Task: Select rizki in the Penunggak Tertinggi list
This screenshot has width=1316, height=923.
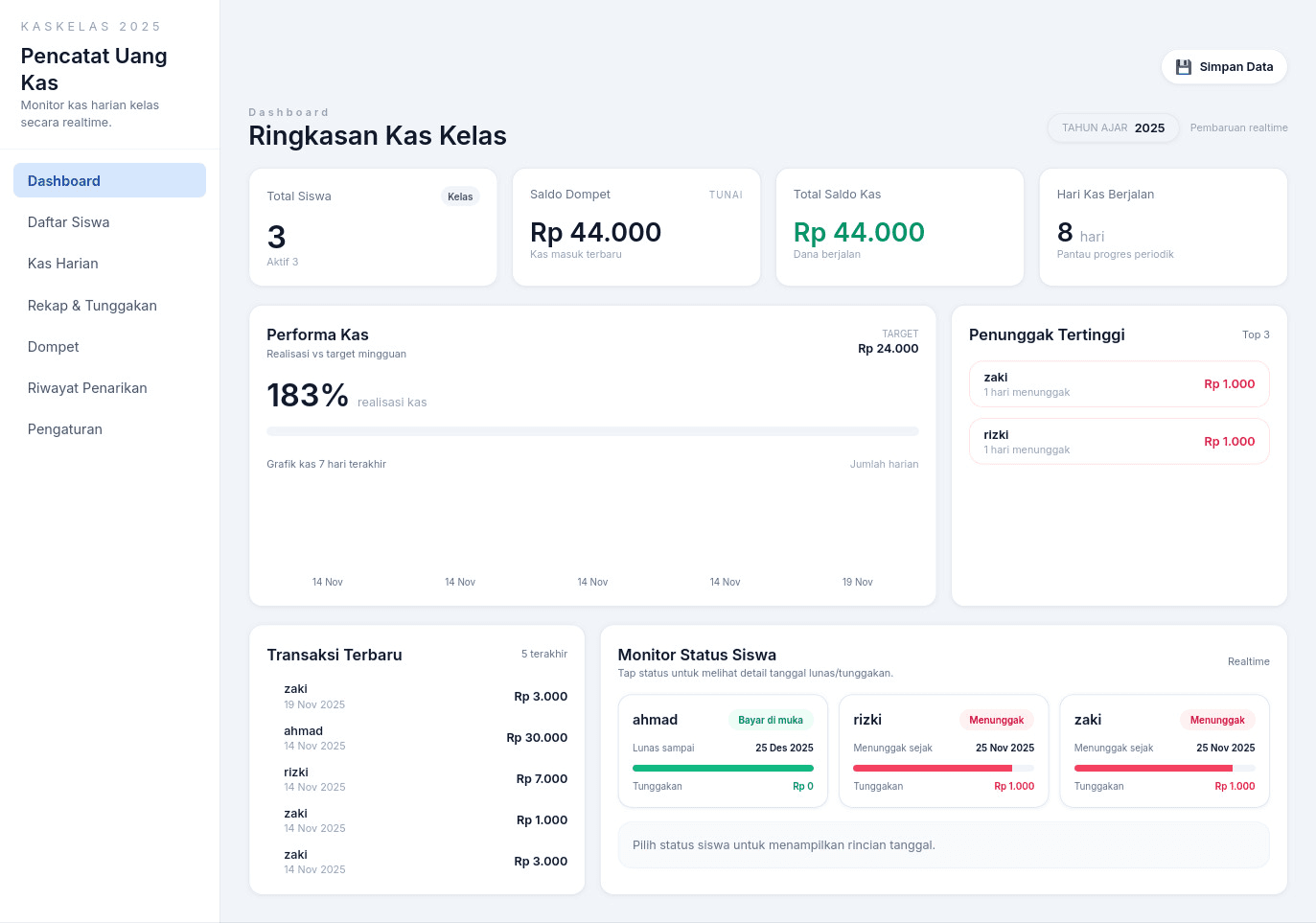Action: pos(1119,441)
